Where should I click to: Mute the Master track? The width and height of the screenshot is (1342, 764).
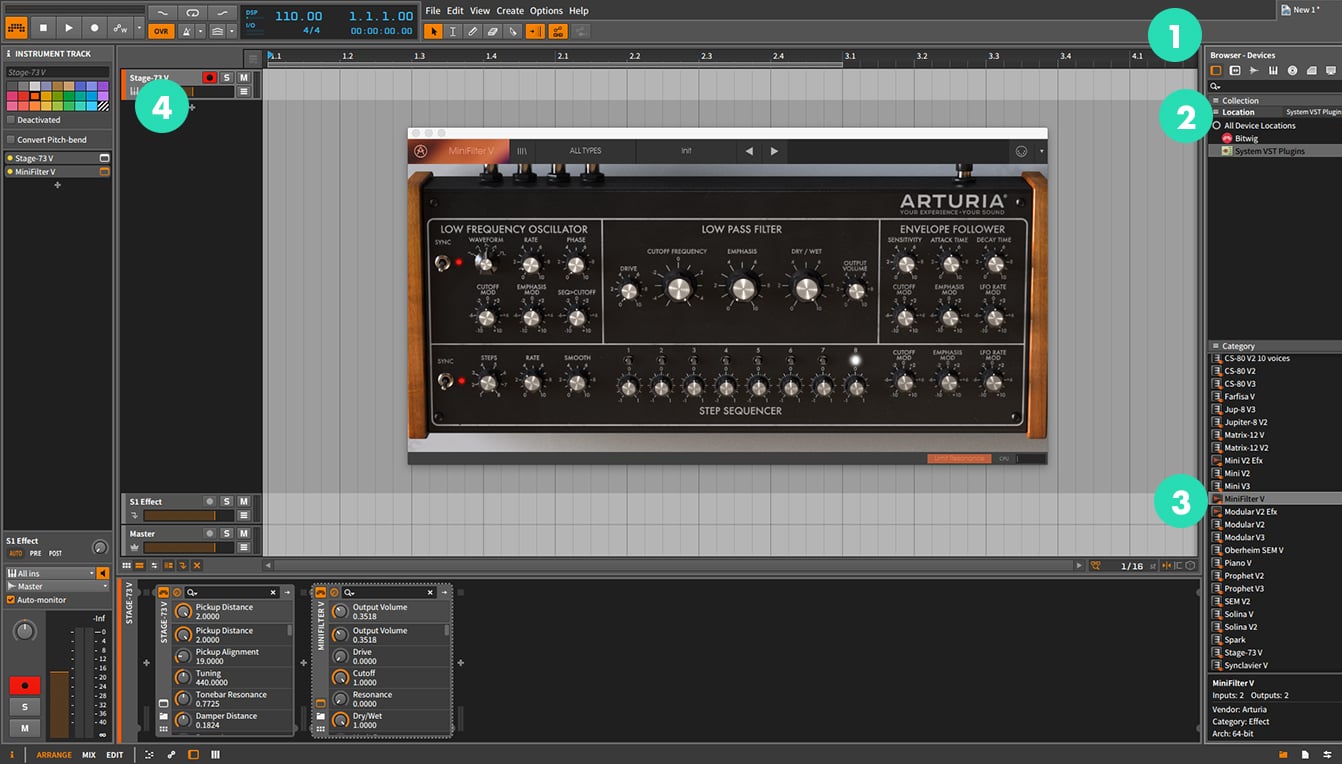point(244,533)
